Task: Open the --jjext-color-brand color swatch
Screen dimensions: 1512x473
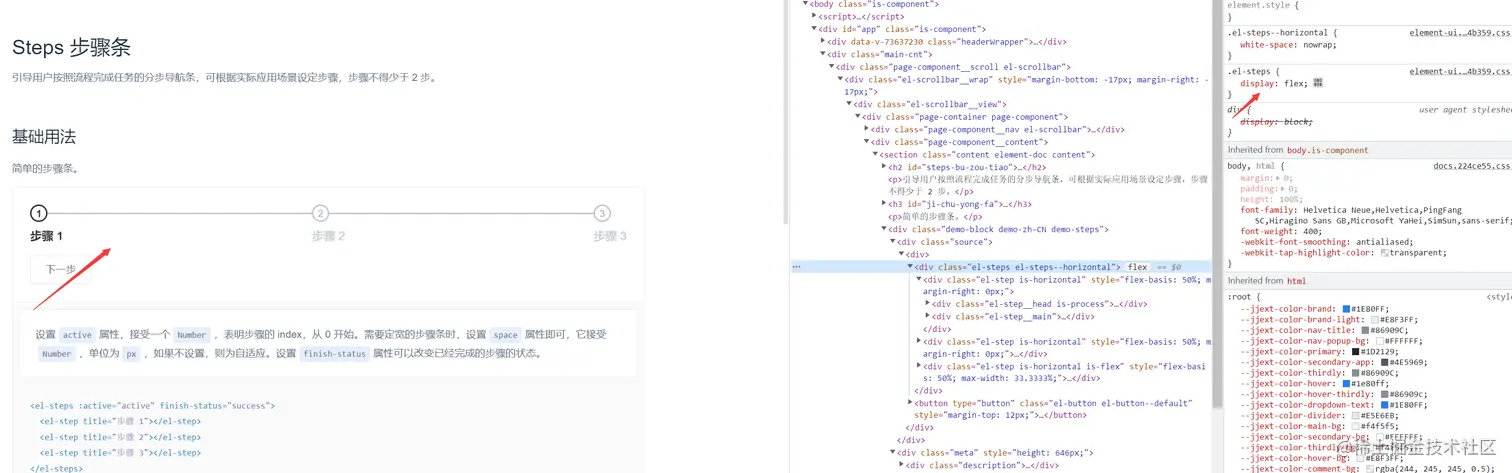Action: 1346,309
